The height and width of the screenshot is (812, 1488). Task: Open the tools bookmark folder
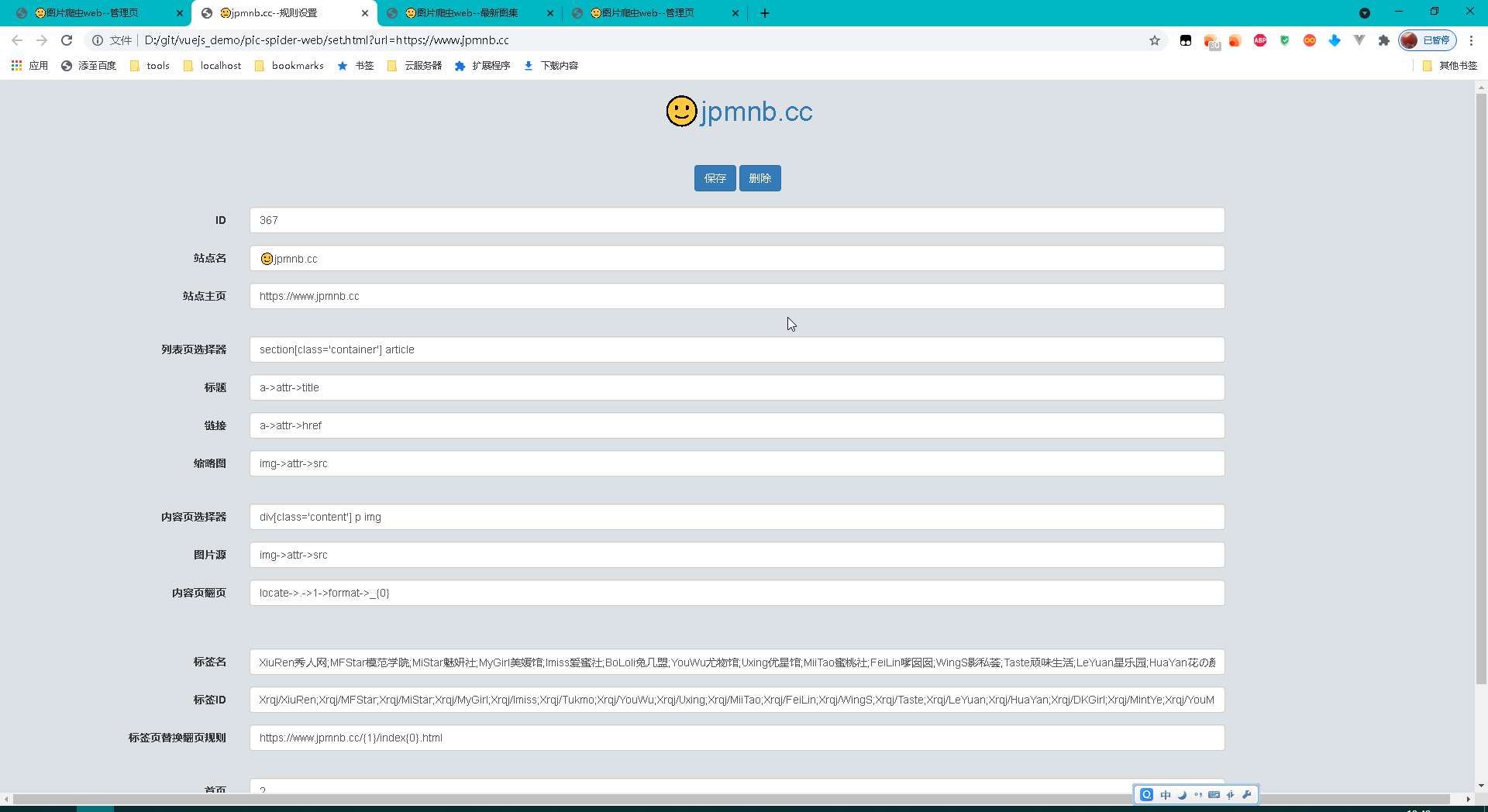click(x=150, y=66)
